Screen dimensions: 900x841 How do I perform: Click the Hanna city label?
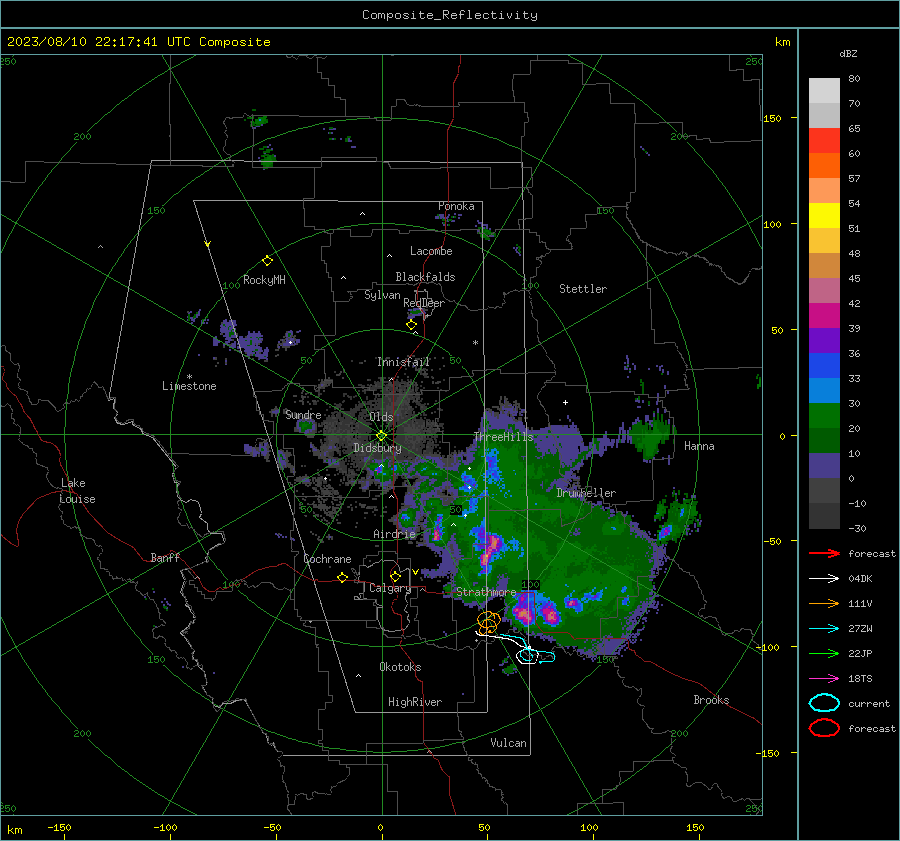click(699, 446)
